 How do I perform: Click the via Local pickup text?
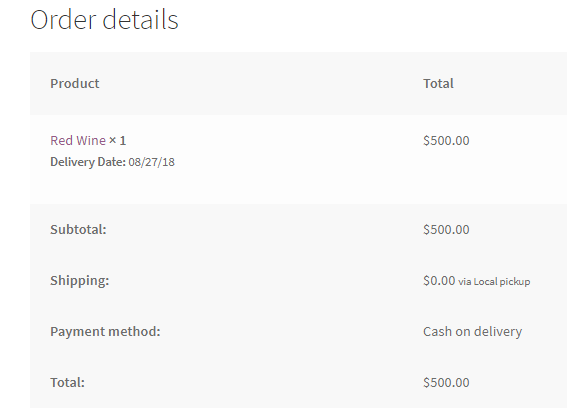494,282
